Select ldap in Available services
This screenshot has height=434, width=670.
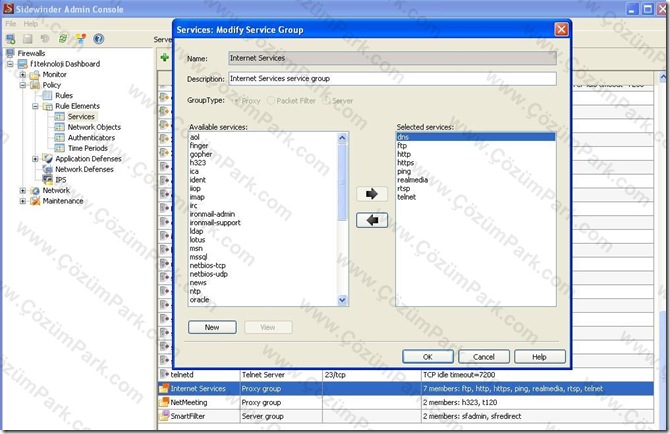click(x=196, y=231)
